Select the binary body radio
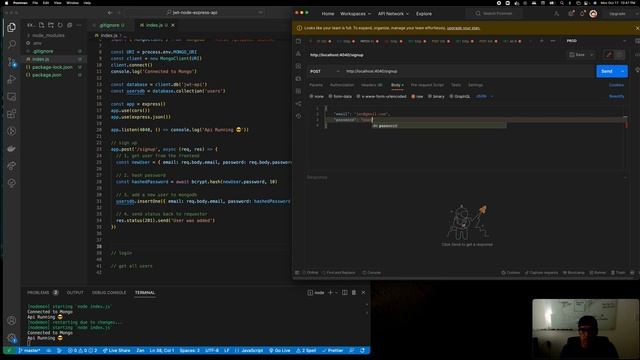The width and height of the screenshot is (640, 360). (x=429, y=97)
